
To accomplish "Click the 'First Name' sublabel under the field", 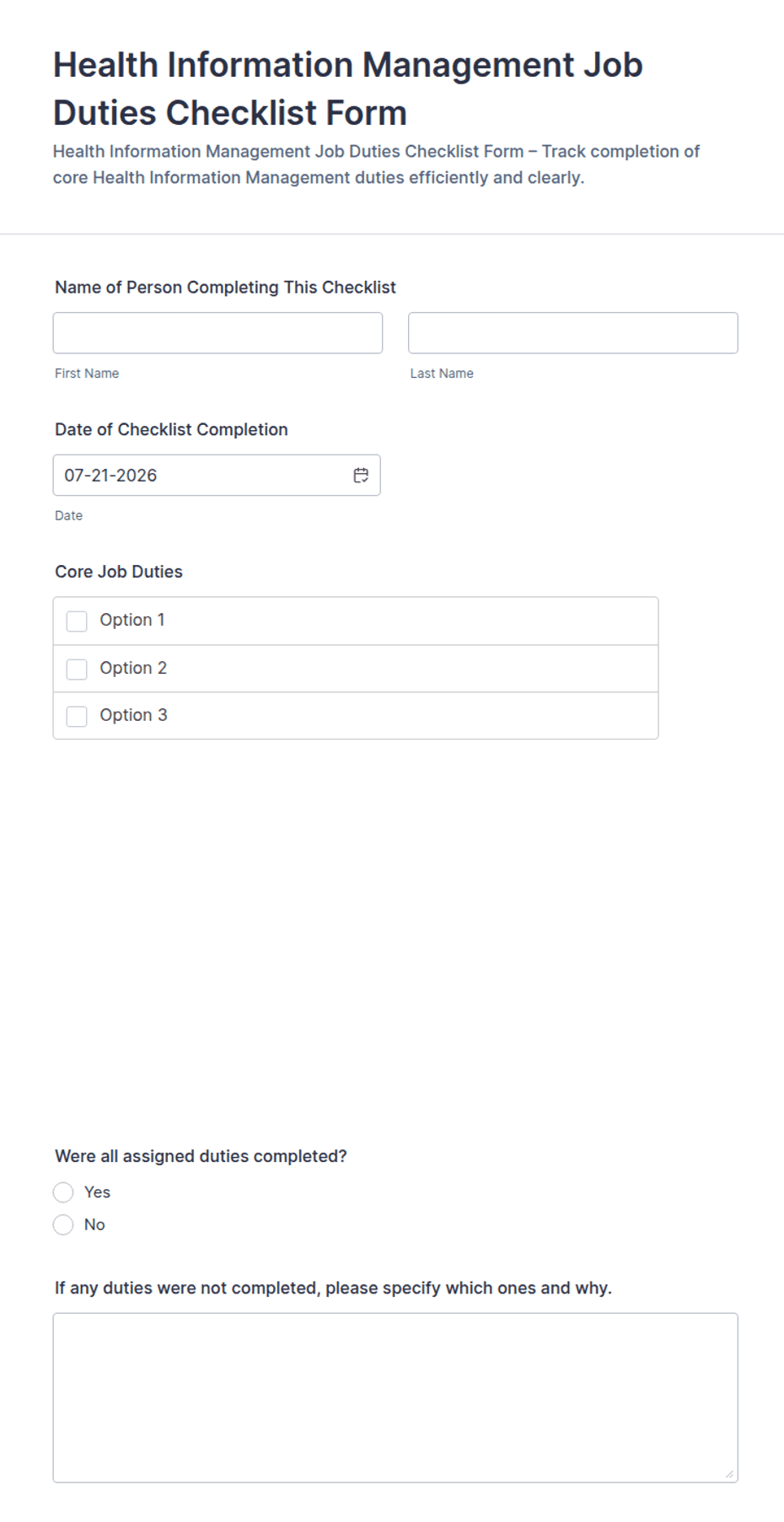I will point(87,374).
